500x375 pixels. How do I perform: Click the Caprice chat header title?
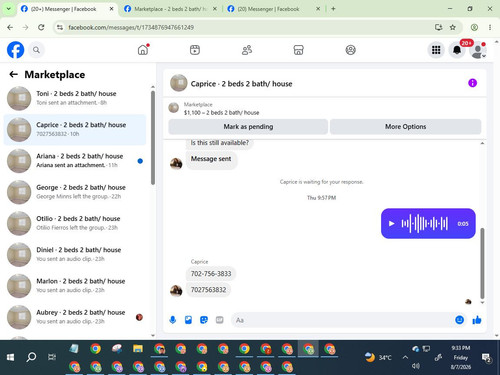241,84
